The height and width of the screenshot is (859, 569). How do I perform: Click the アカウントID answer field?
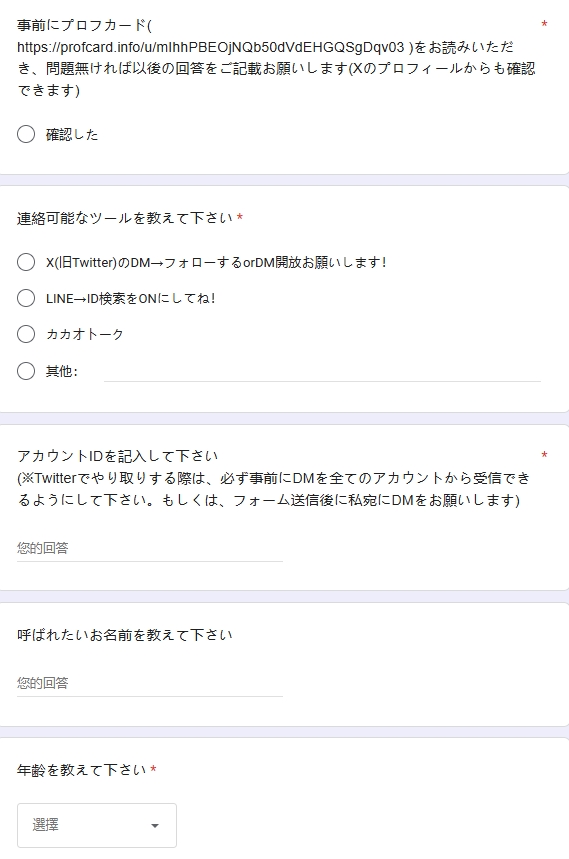150,548
